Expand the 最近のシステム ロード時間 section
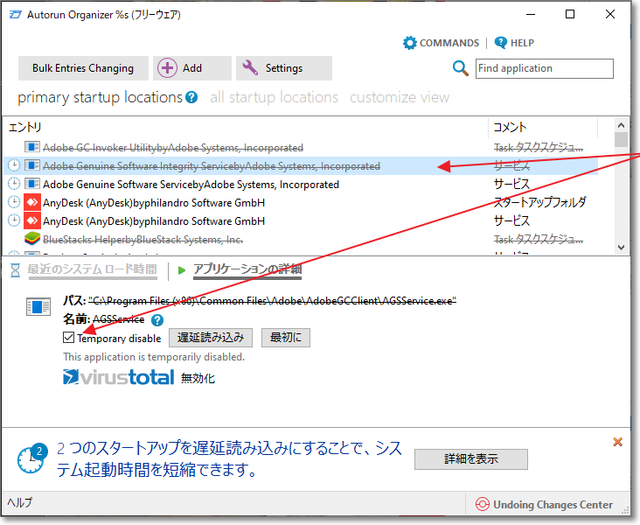The width and height of the screenshot is (640, 525). 91,270
